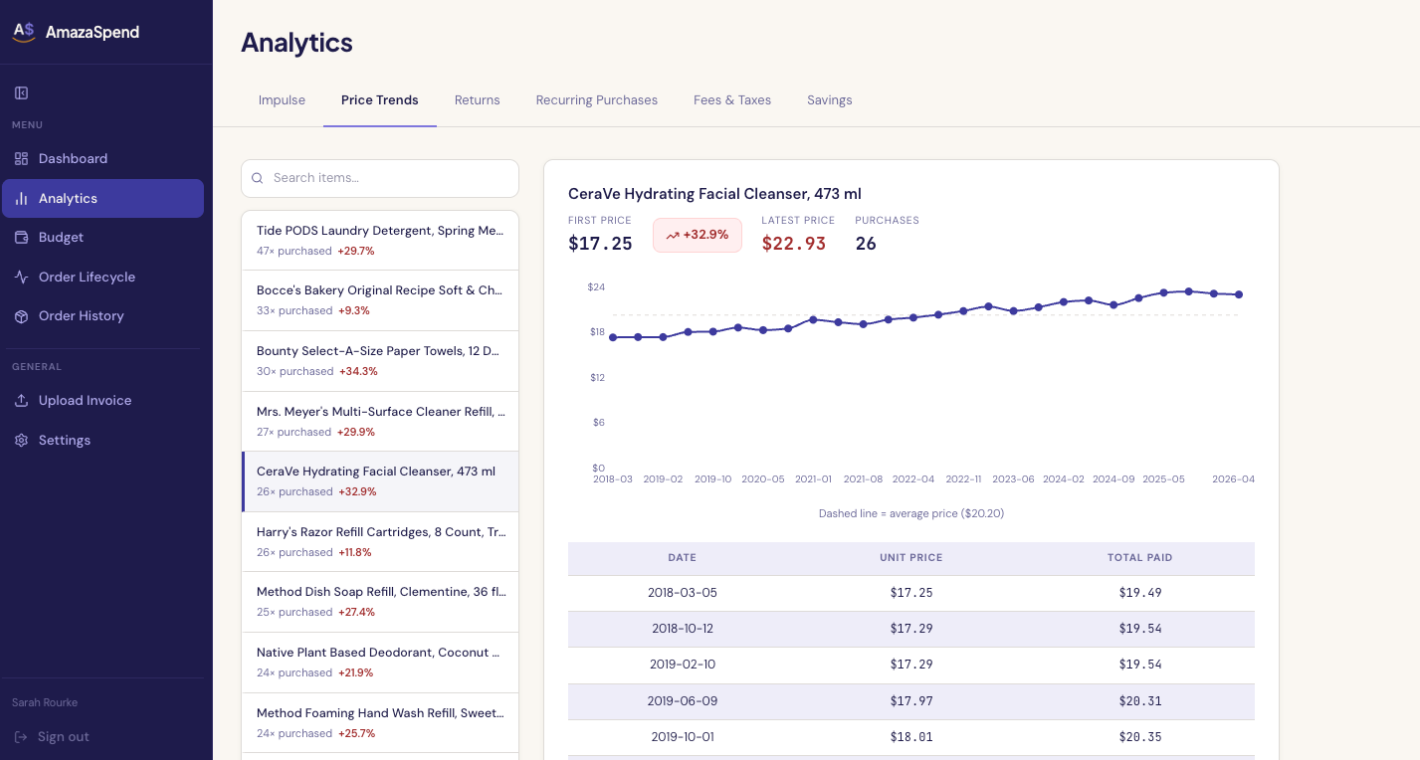Click the first data point on chart

[613, 337]
